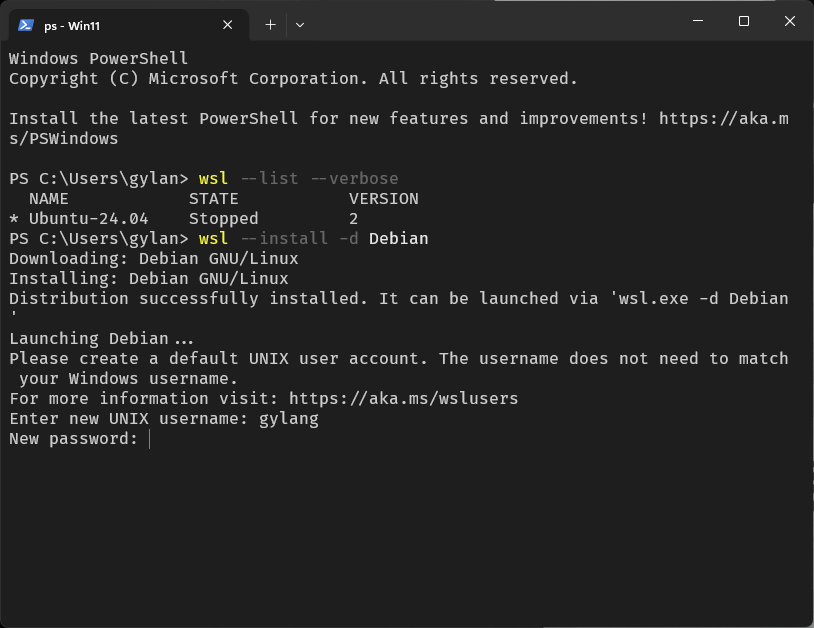This screenshot has width=814, height=628.
Task: Close the Windows Terminal window
Action: click(x=790, y=21)
